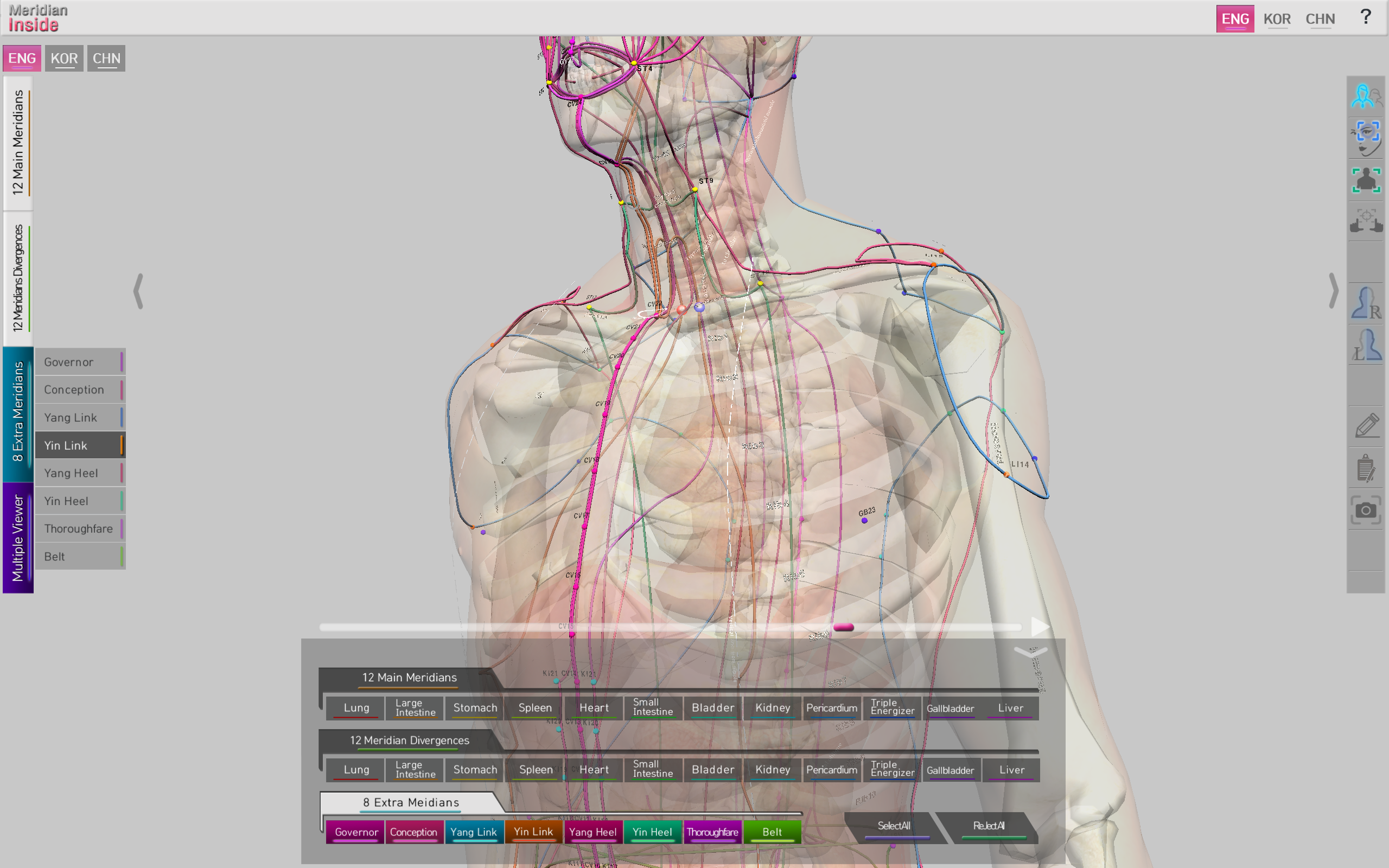Toggle Lung in Meridian Divergences row
The image size is (1389, 868).
356,770
